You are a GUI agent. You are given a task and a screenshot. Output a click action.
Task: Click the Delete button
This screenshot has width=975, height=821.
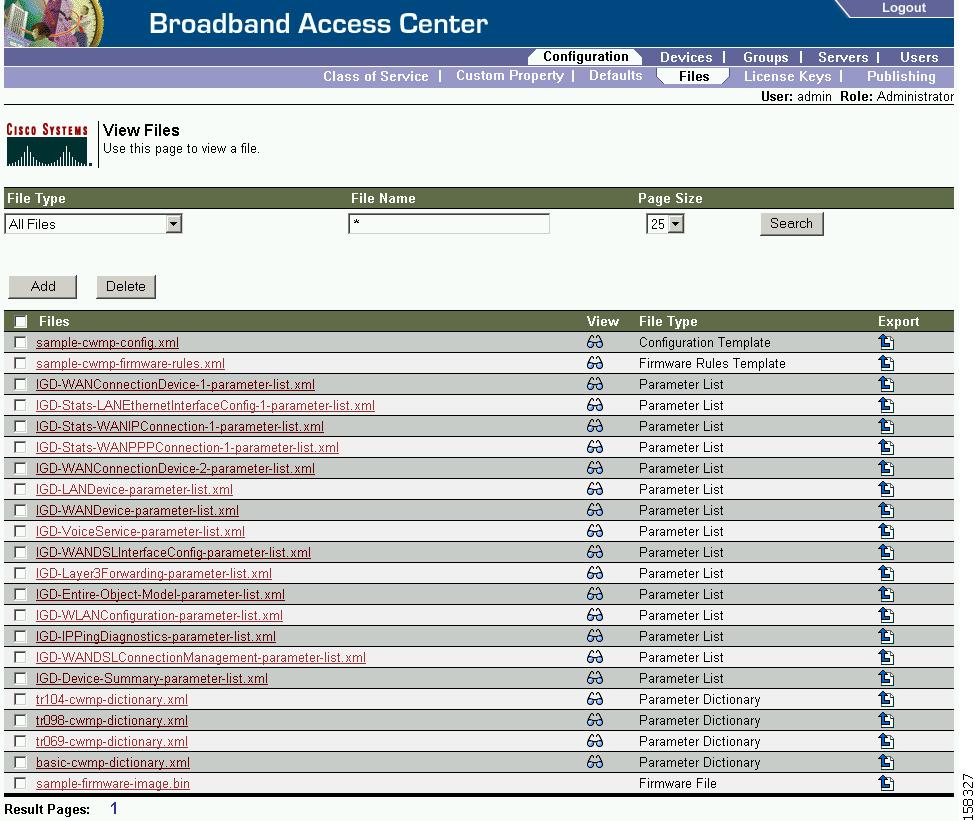click(126, 287)
